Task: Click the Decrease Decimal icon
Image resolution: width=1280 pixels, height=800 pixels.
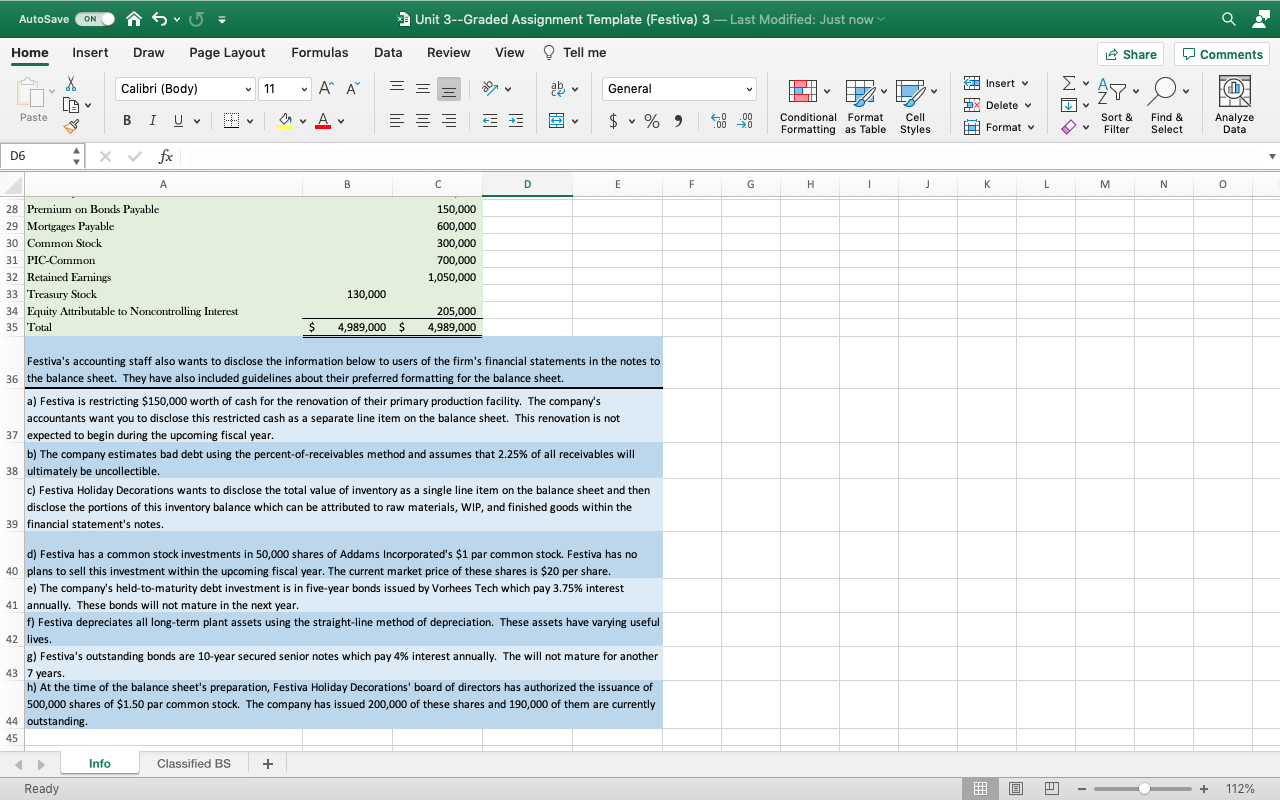Action: click(x=745, y=122)
